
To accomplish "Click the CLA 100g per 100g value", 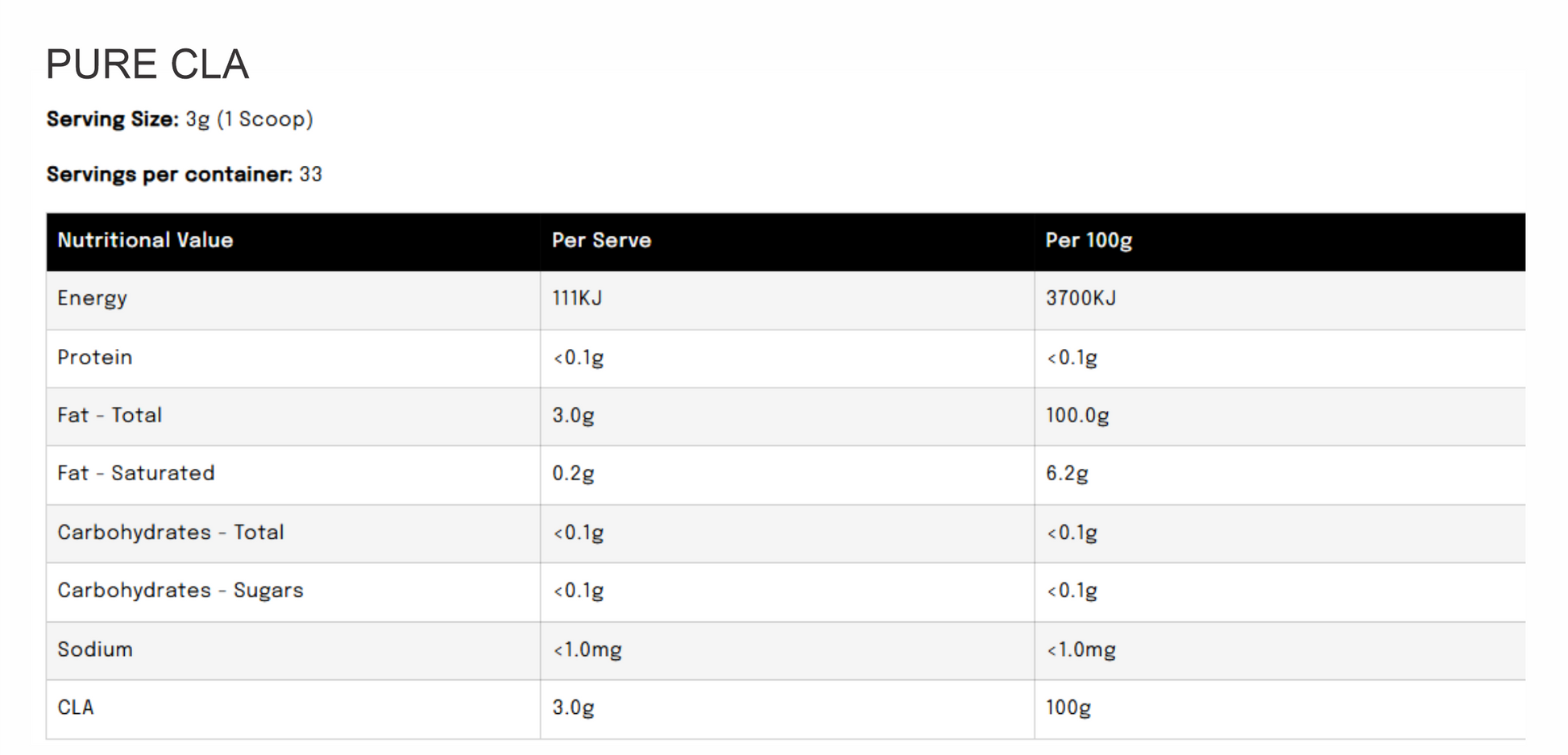I will tap(1068, 708).
